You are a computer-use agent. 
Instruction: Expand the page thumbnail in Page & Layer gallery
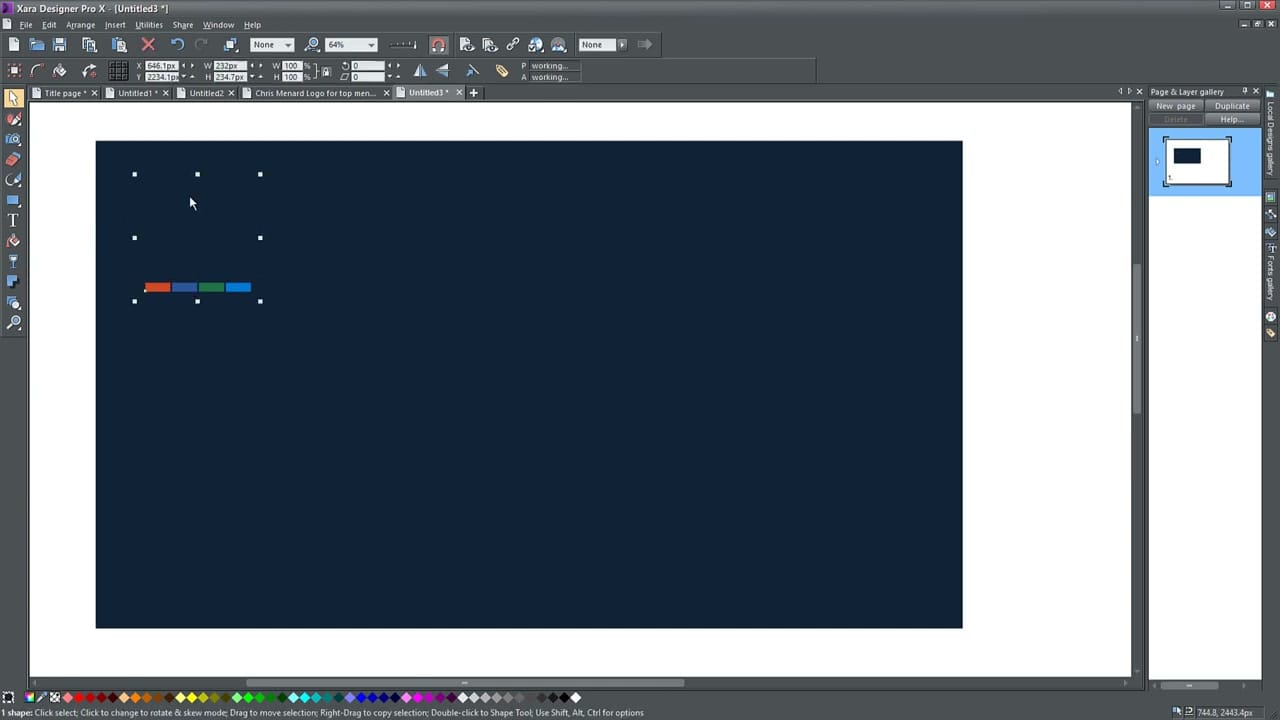point(1156,161)
